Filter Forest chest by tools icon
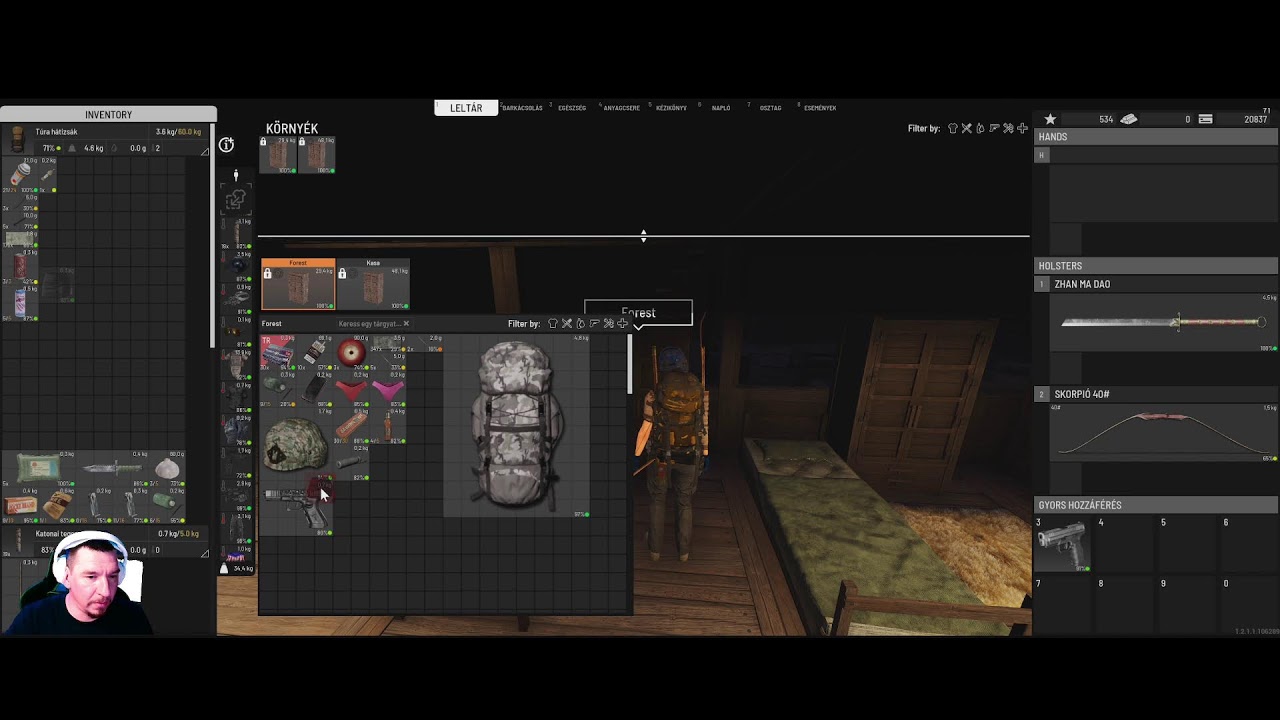The height and width of the screenshot is (720, 1280). (x=567, y=324)
